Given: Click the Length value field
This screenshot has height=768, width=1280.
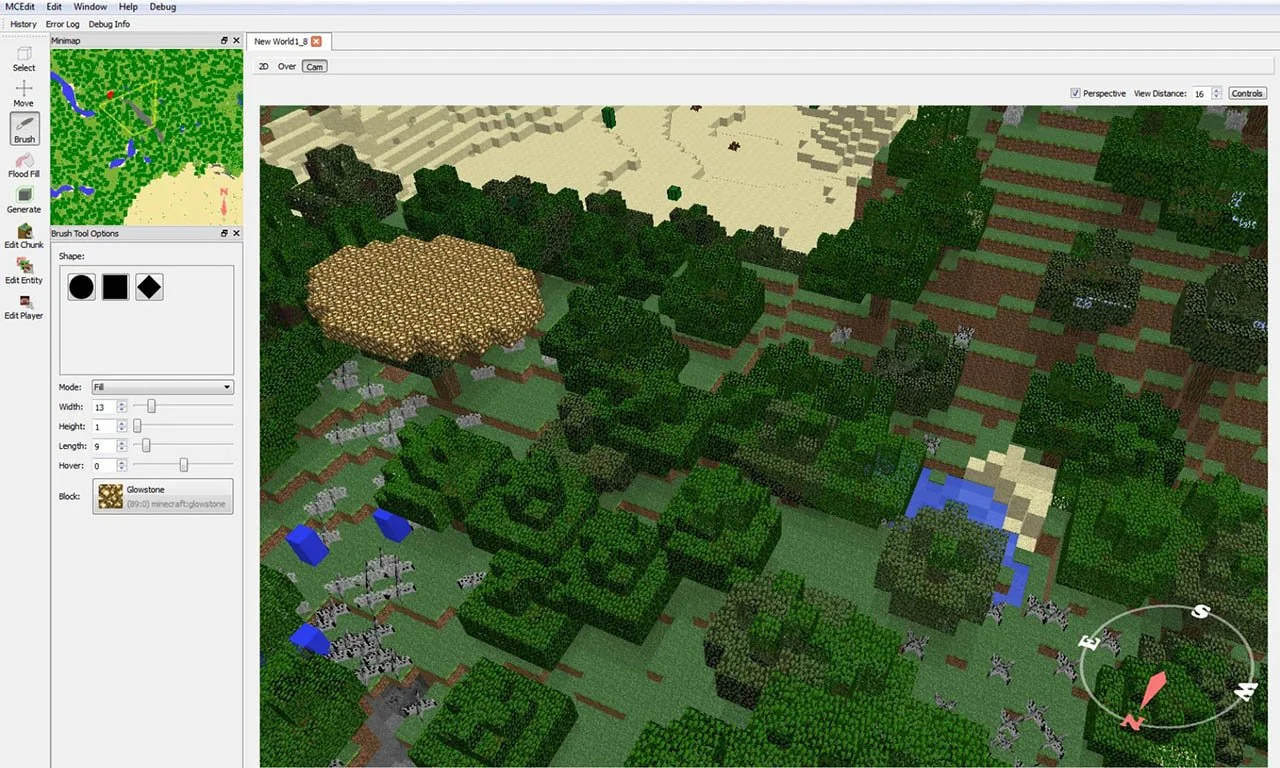Looking at the screenshot, I should click(x=104, y=446).
